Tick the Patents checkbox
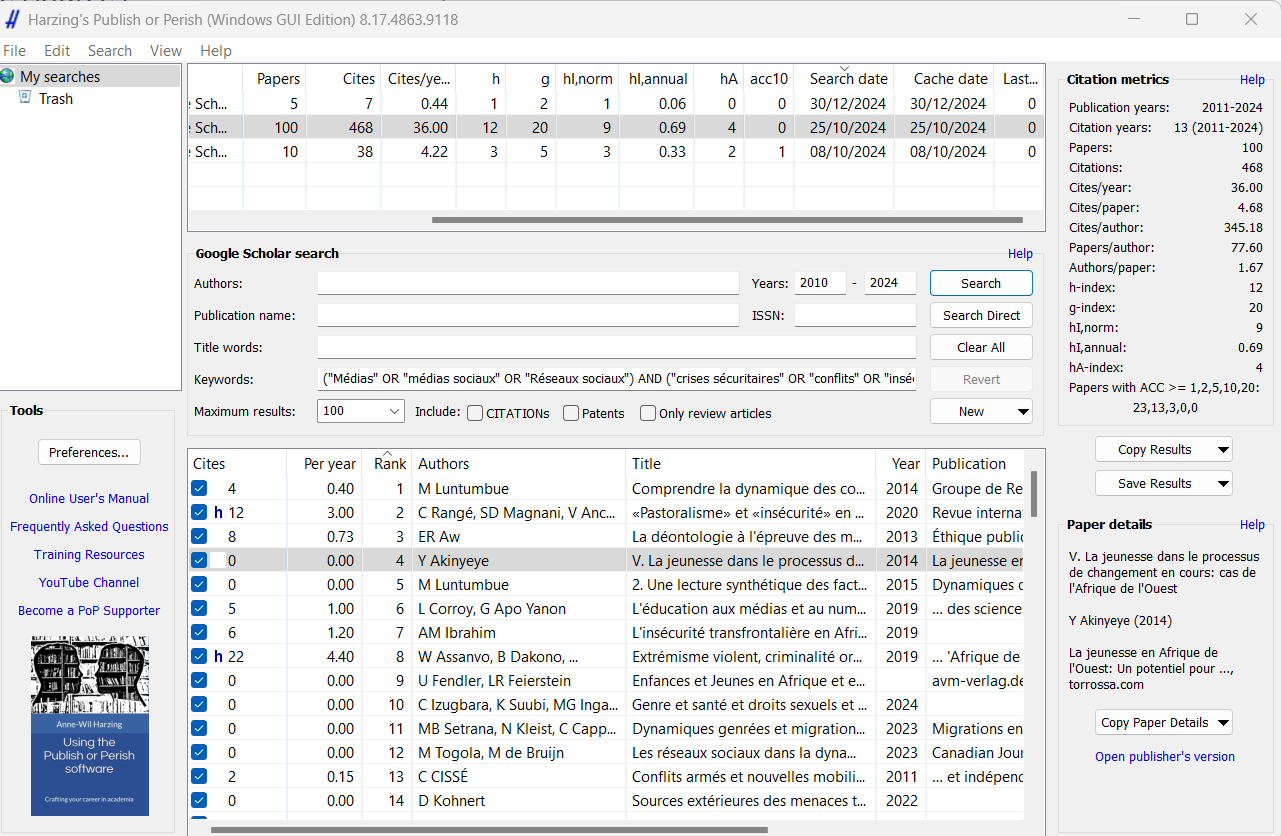 [571, 413]
